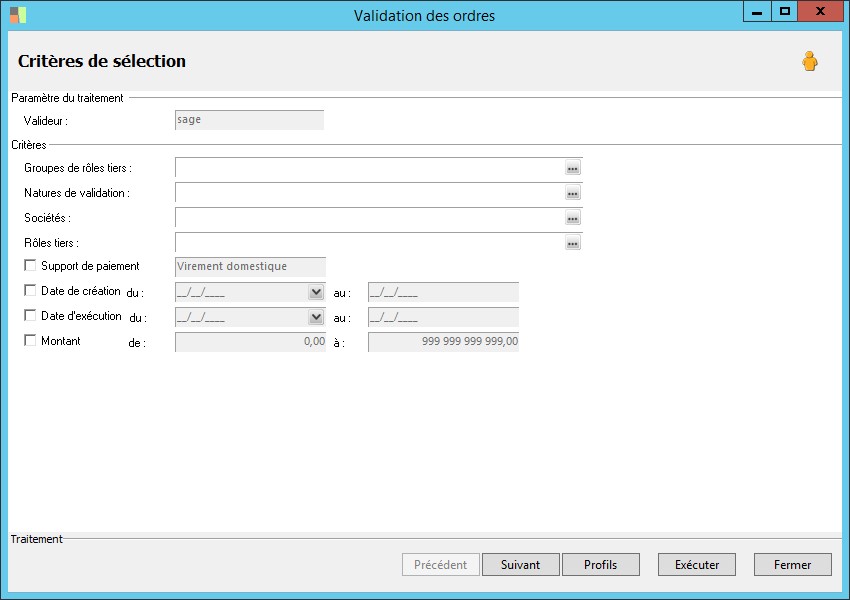Screen dimensions: 850x600
Task: Click the Valideur field showing sage
Action: (x=249, y=120)
